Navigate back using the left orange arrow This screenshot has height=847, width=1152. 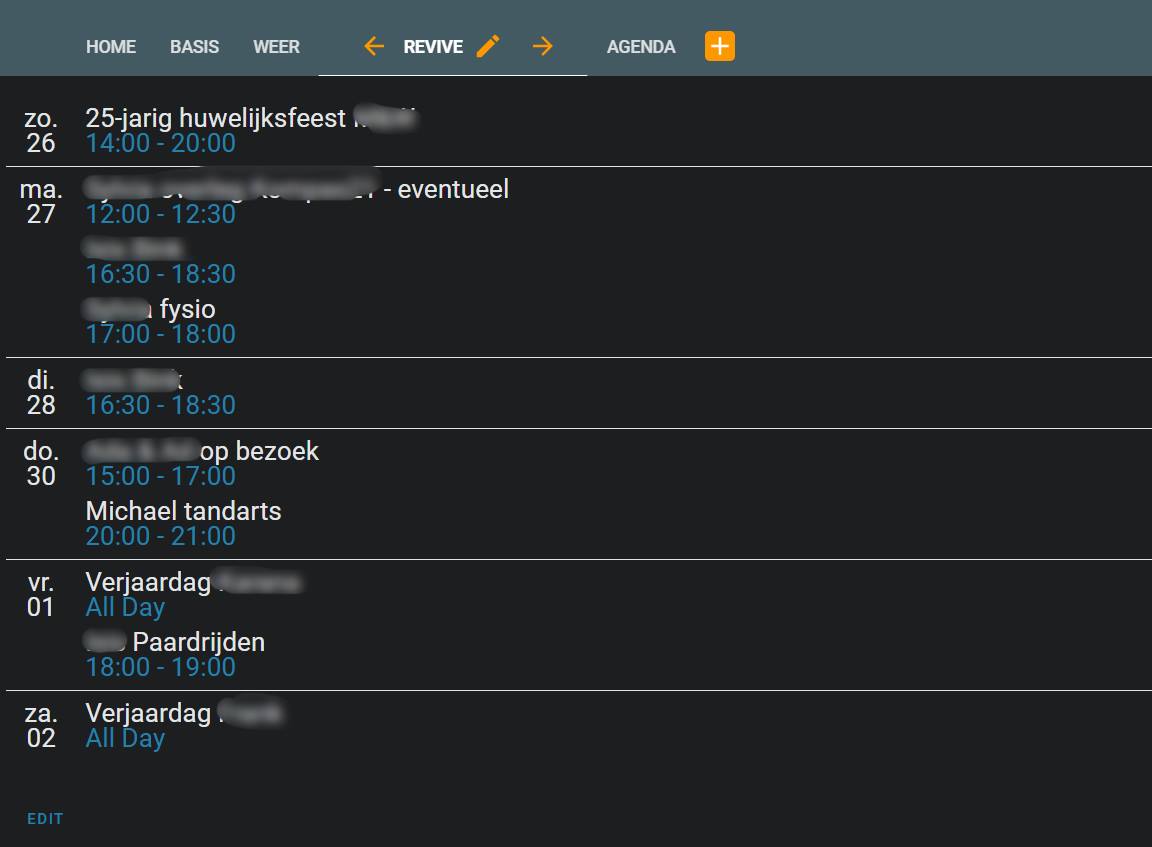point(373,45)
